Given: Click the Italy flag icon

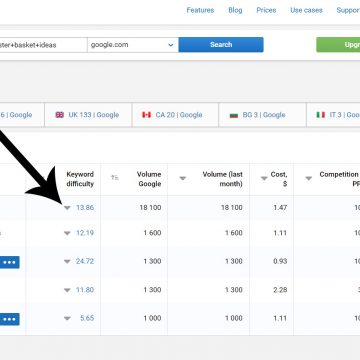Looking at the screenshot, I should pyautogui.click(x=321, y=115).
